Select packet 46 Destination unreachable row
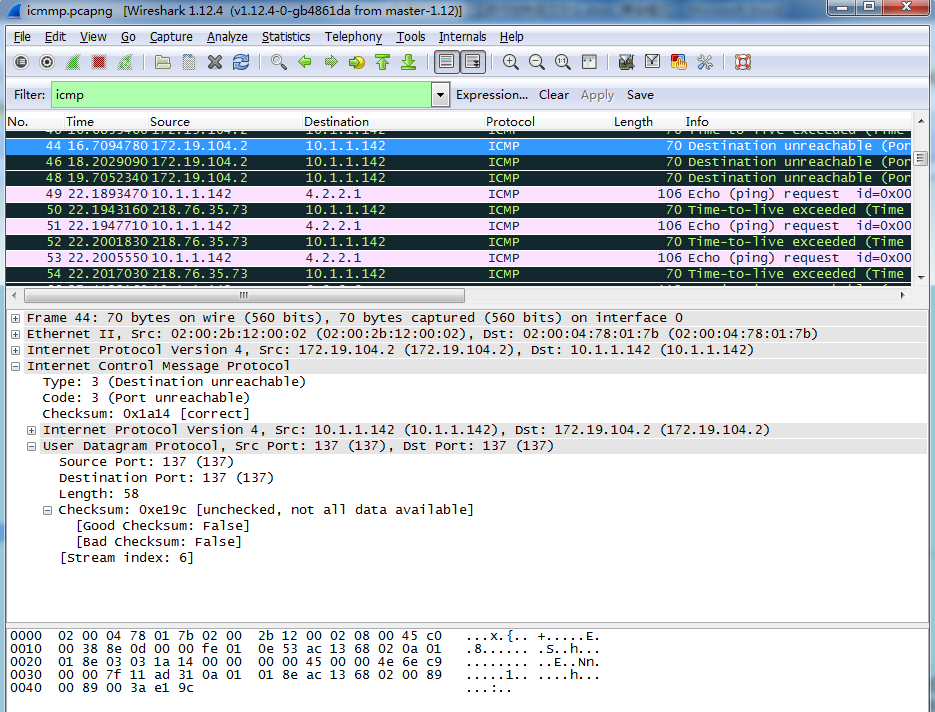Image resolution: width=935 pixels, height=712 pixels. [459, 162]
